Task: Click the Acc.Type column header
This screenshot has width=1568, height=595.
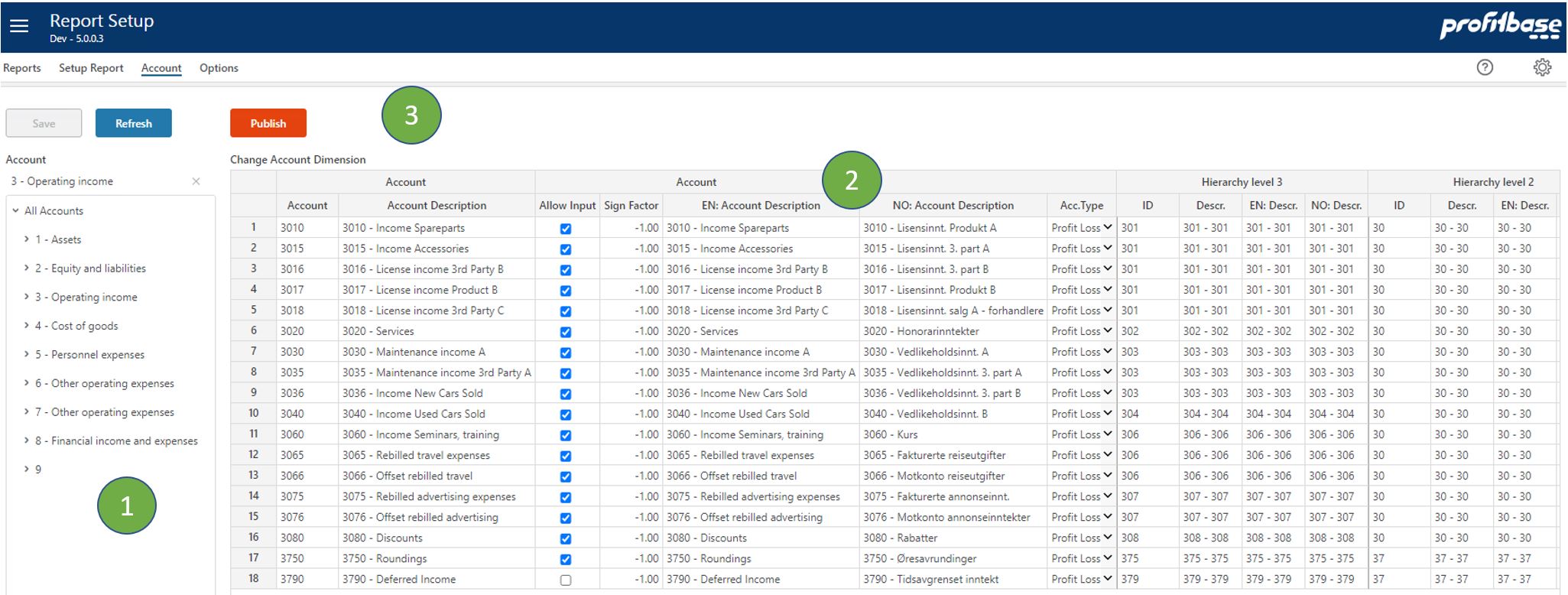Action: click(1082, 206)
